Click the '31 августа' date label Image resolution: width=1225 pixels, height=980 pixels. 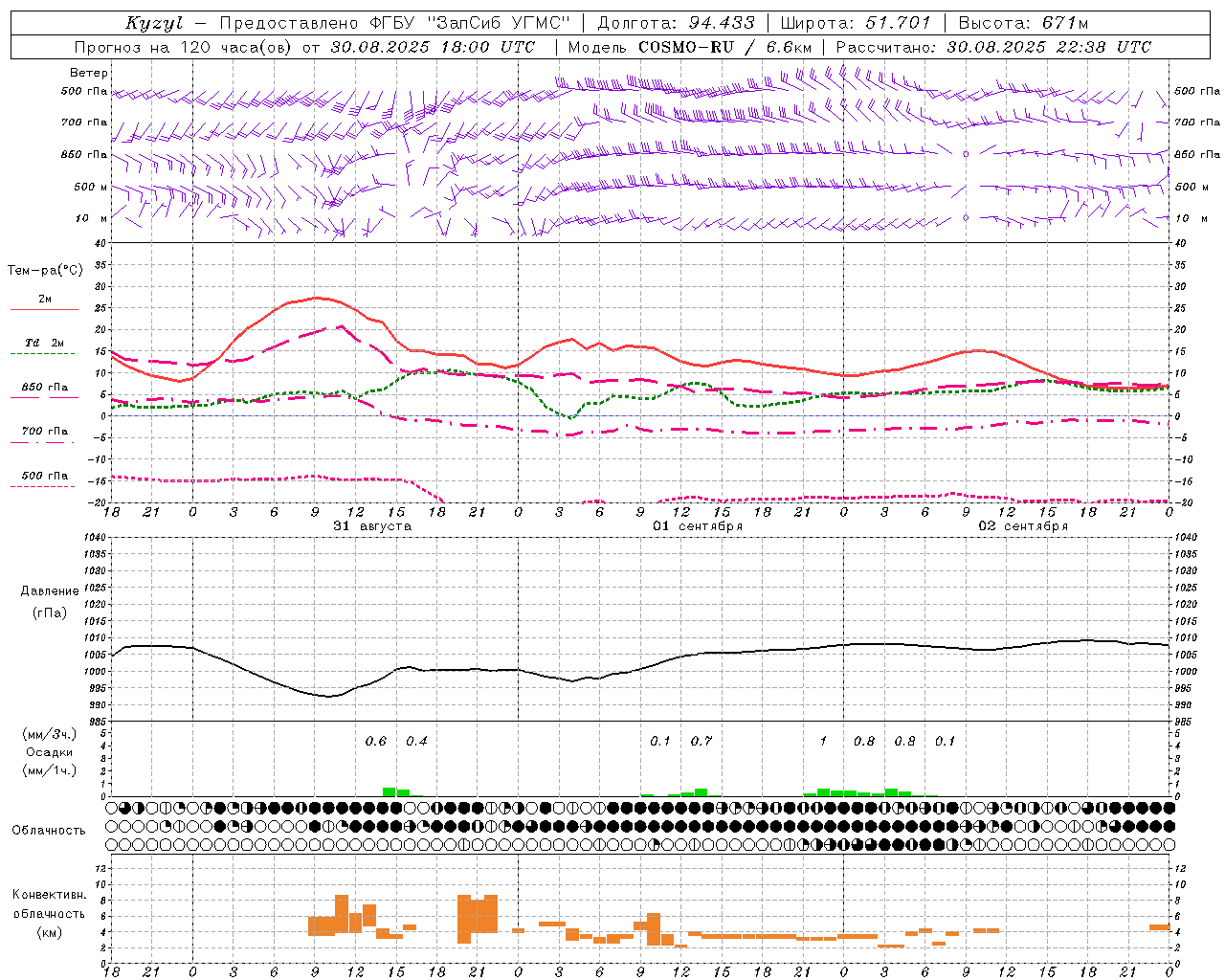372,526
